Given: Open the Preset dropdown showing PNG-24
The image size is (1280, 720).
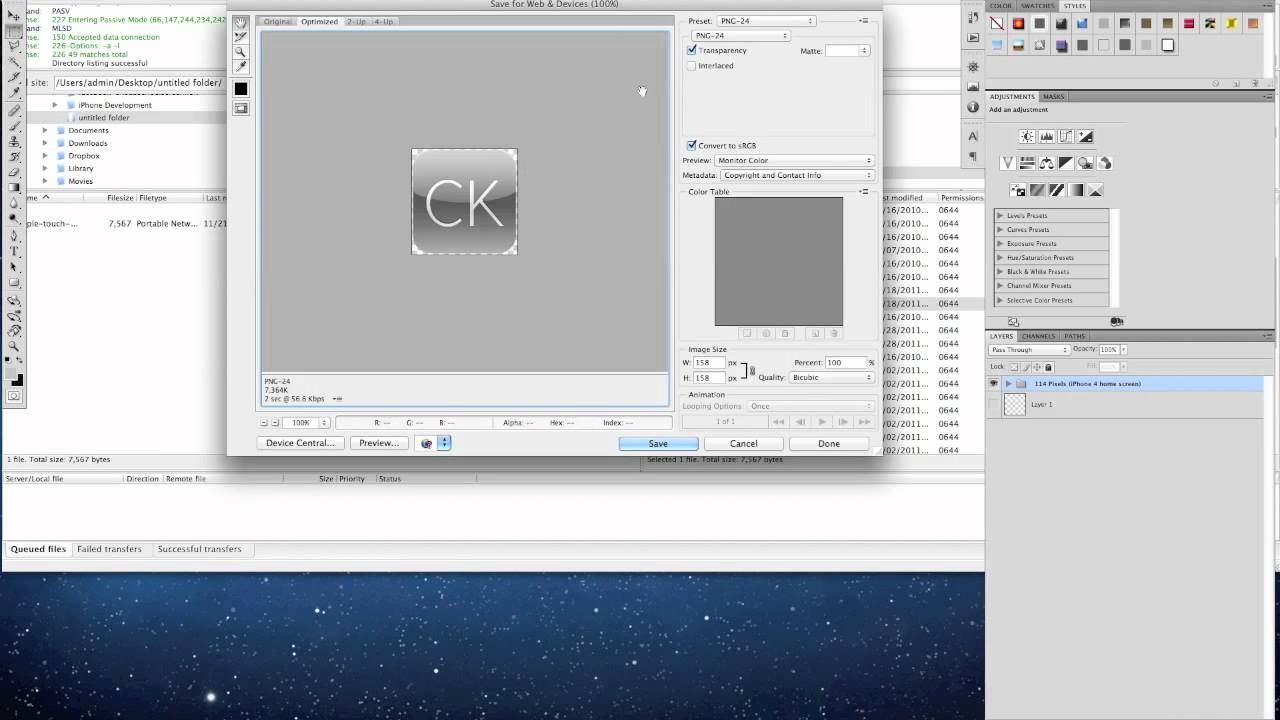Looking at the screenshot, I should pyautogui.click(x=767, y=21).
